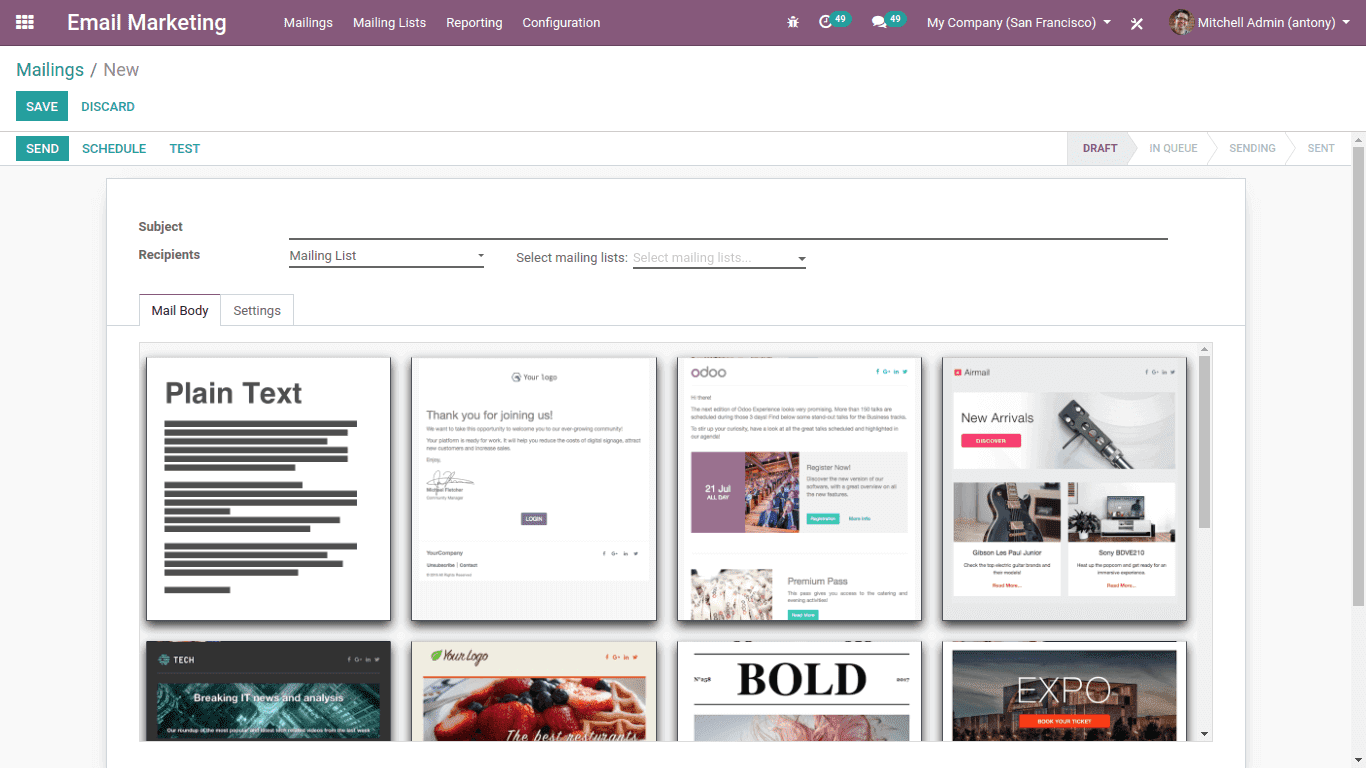Click the DISCARD button
Viewport: 1366px width, 768px height.
108,107
